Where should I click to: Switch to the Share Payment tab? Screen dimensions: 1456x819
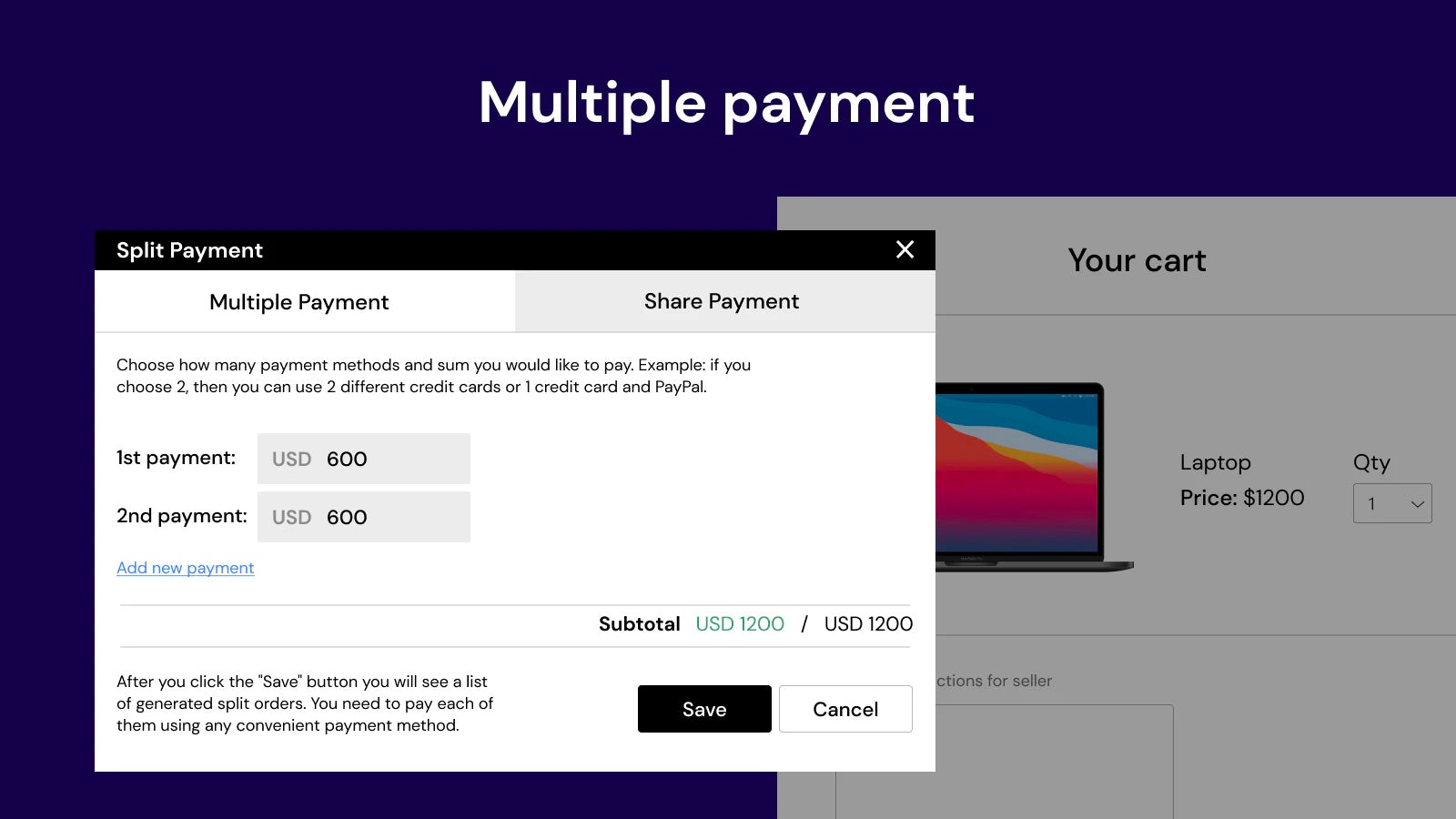click(x=722, y=301)
